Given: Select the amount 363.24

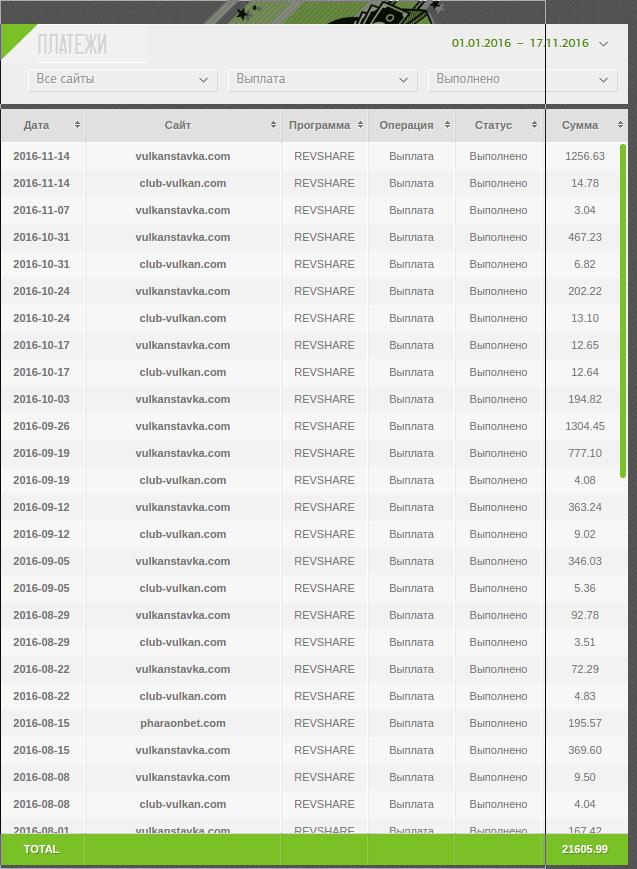Looking at the screenshot, I should click(585, 508).
